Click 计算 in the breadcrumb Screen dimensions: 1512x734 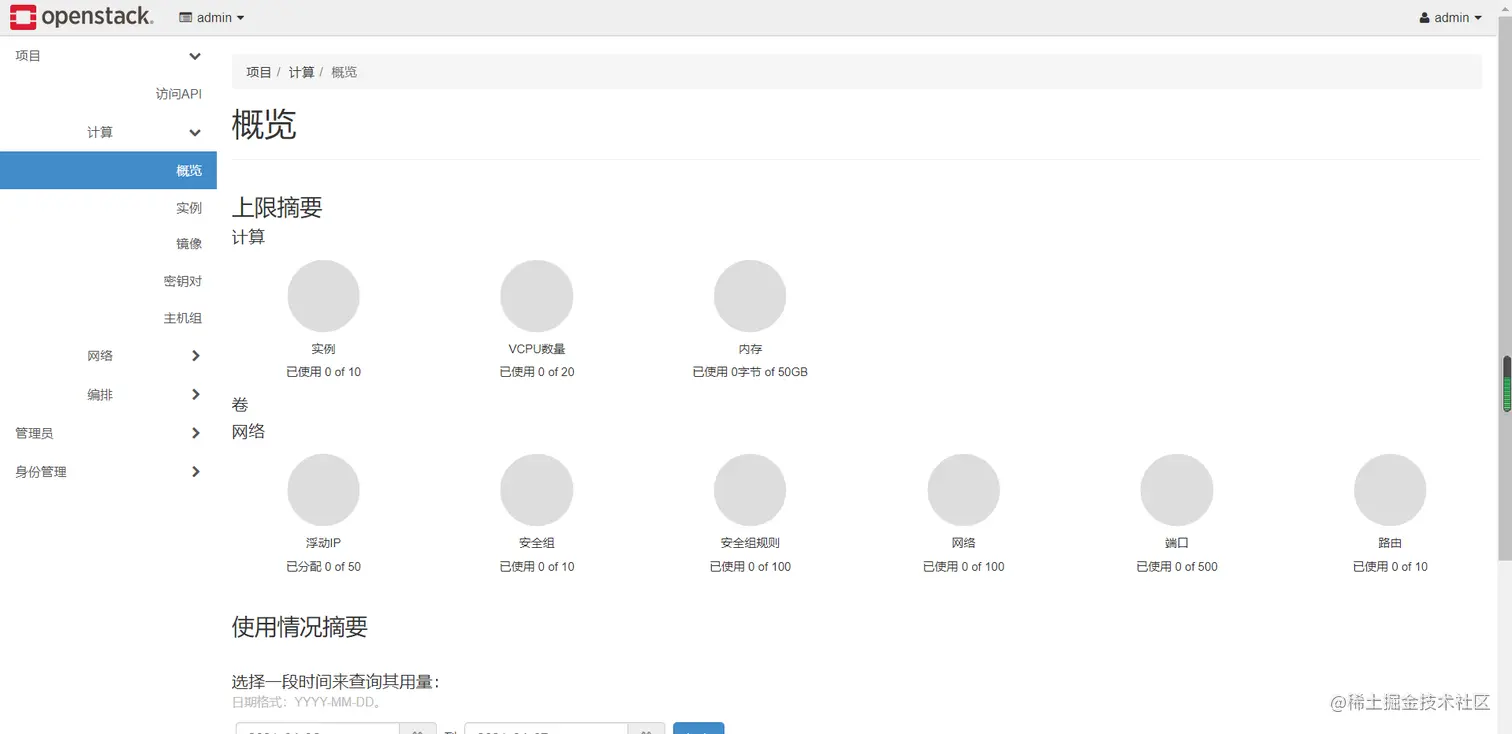coord(301,72)
